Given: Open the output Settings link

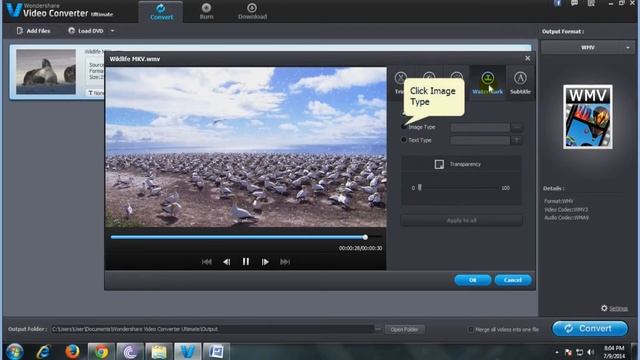Looking at the screenshot, I should point(618,309).
